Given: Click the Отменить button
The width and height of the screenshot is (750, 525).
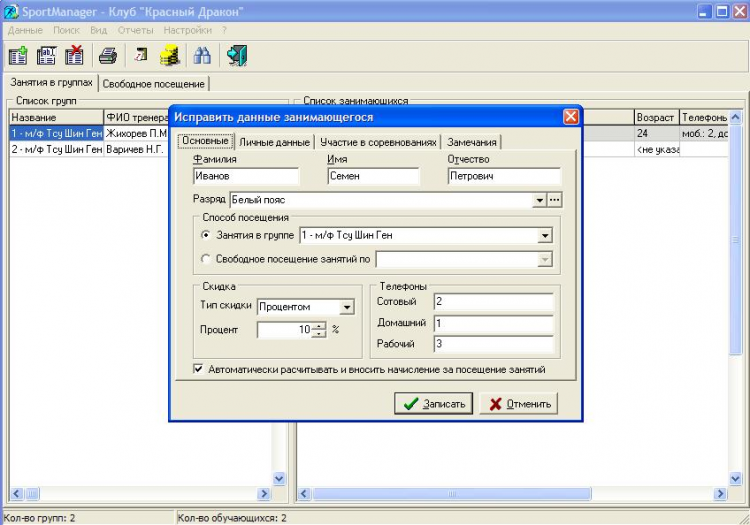Looking at the screenshot, I should [518, 404].
